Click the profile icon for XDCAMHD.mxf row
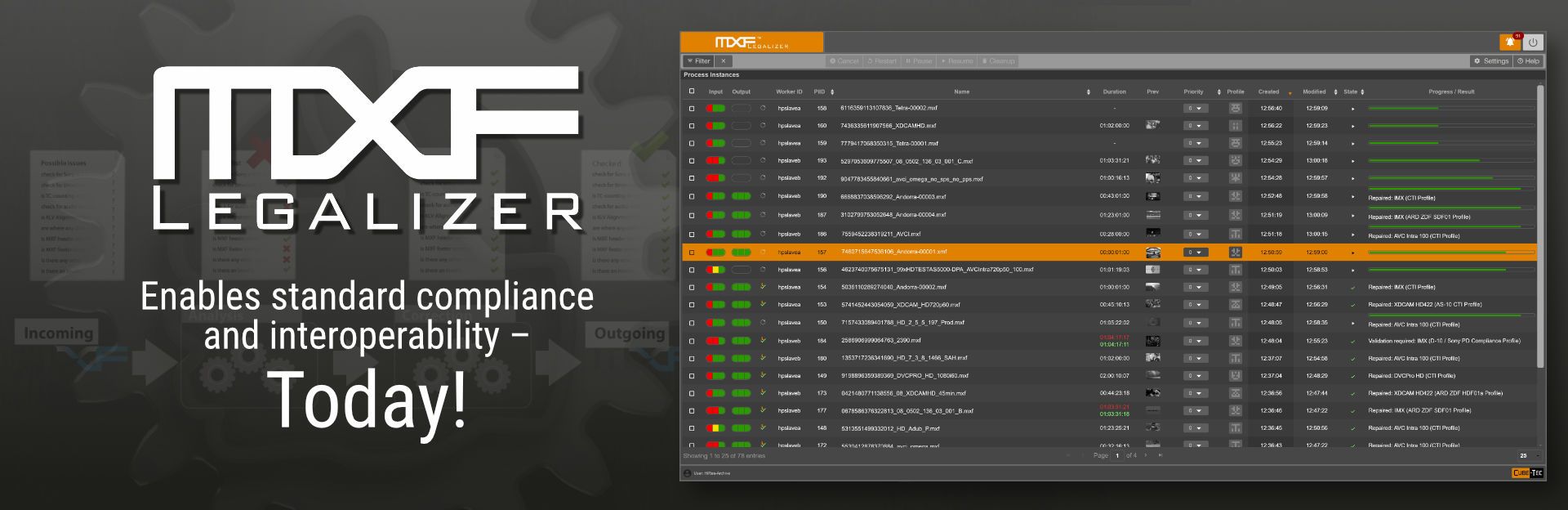The height and width of the screenshot is (510, 1568). [x=1236, y=126]
